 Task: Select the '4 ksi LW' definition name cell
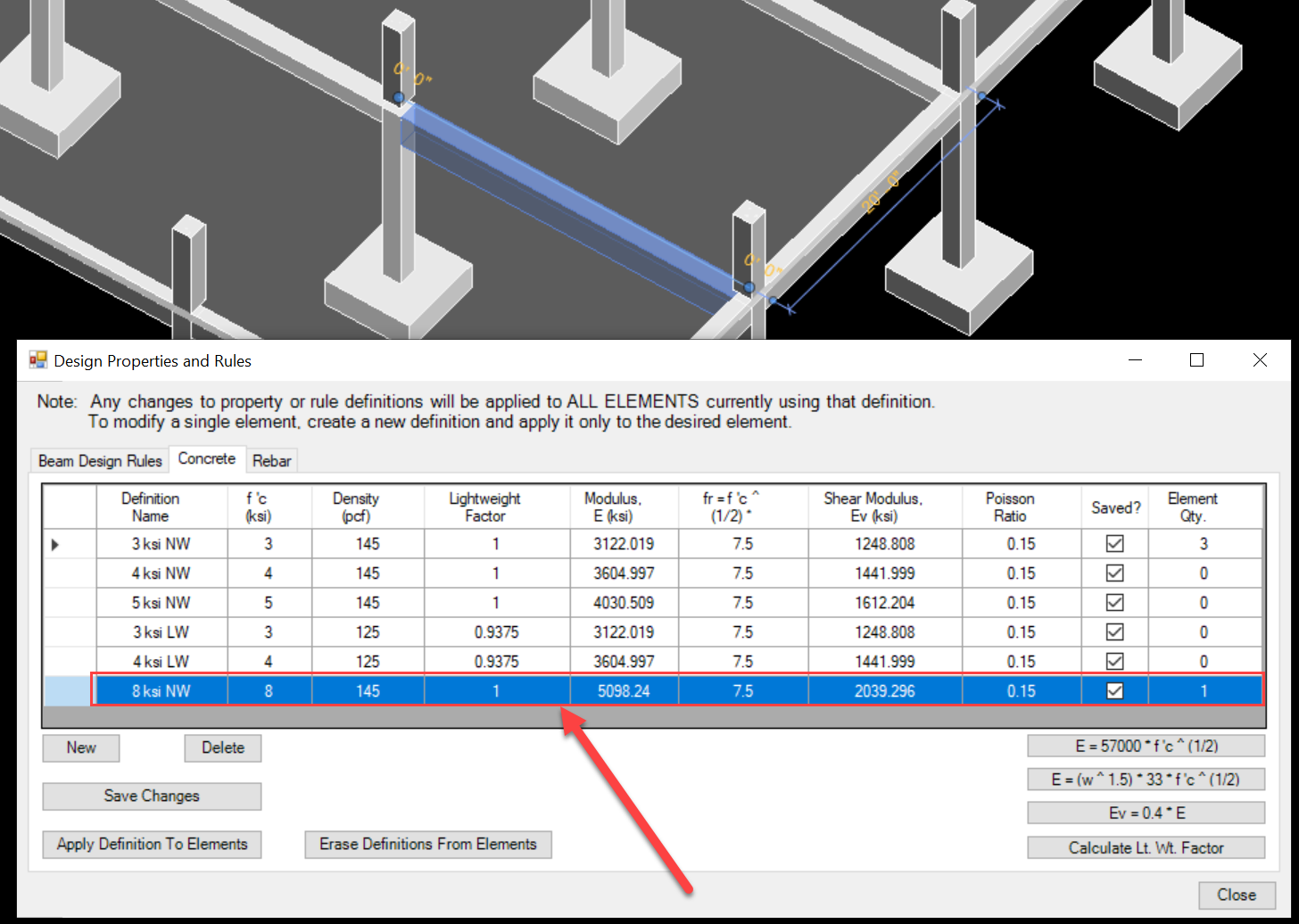[x=162, y=662]
